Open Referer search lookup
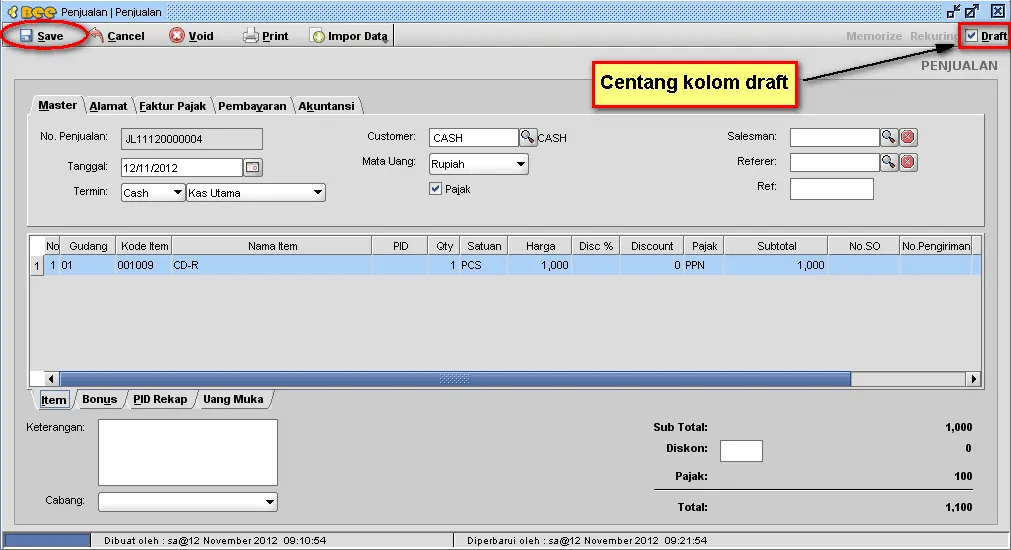Screen dimensions: 1011x550 [888, 162]
